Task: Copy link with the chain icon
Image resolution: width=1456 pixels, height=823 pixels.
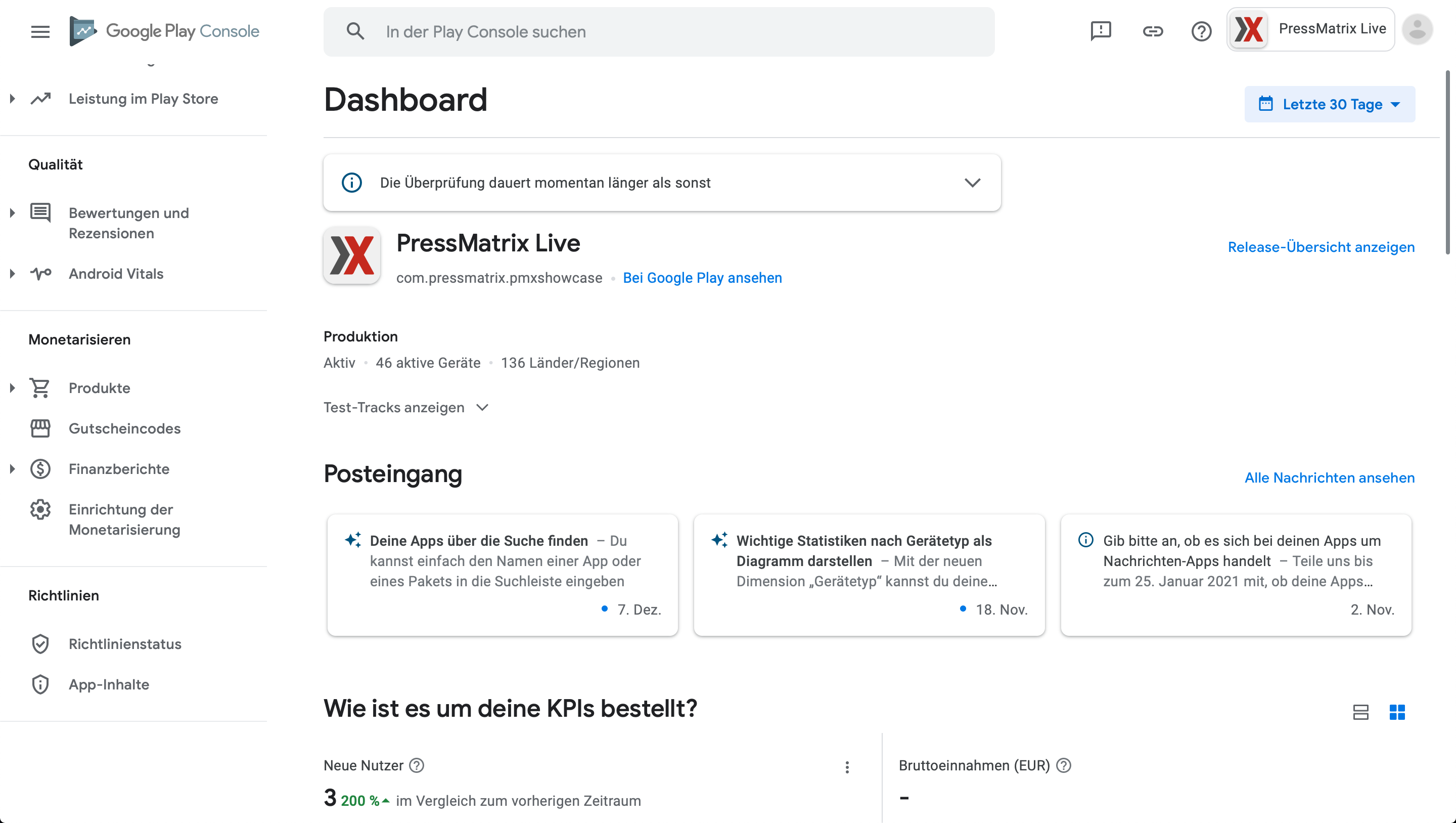Action: (1153, 31)
